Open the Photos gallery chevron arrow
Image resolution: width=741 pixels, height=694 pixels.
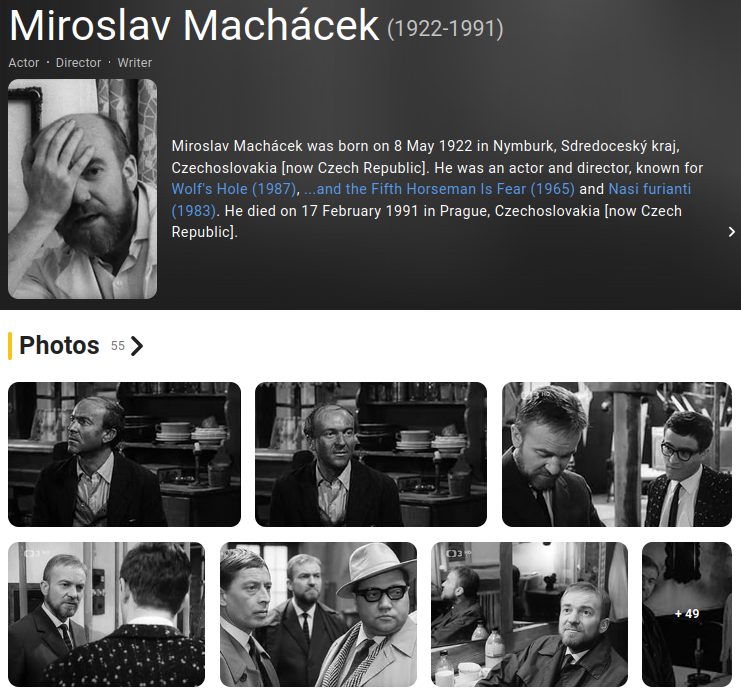137,346
